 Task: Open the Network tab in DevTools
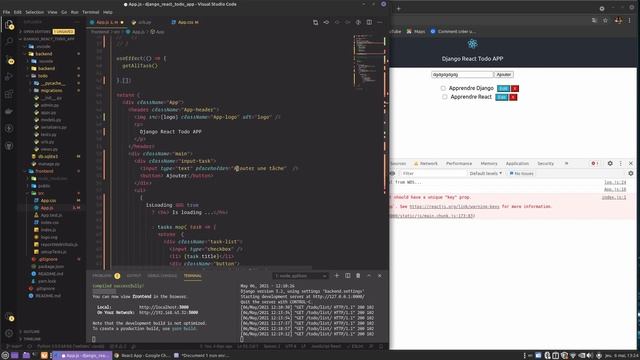click(x=426, y=163)
